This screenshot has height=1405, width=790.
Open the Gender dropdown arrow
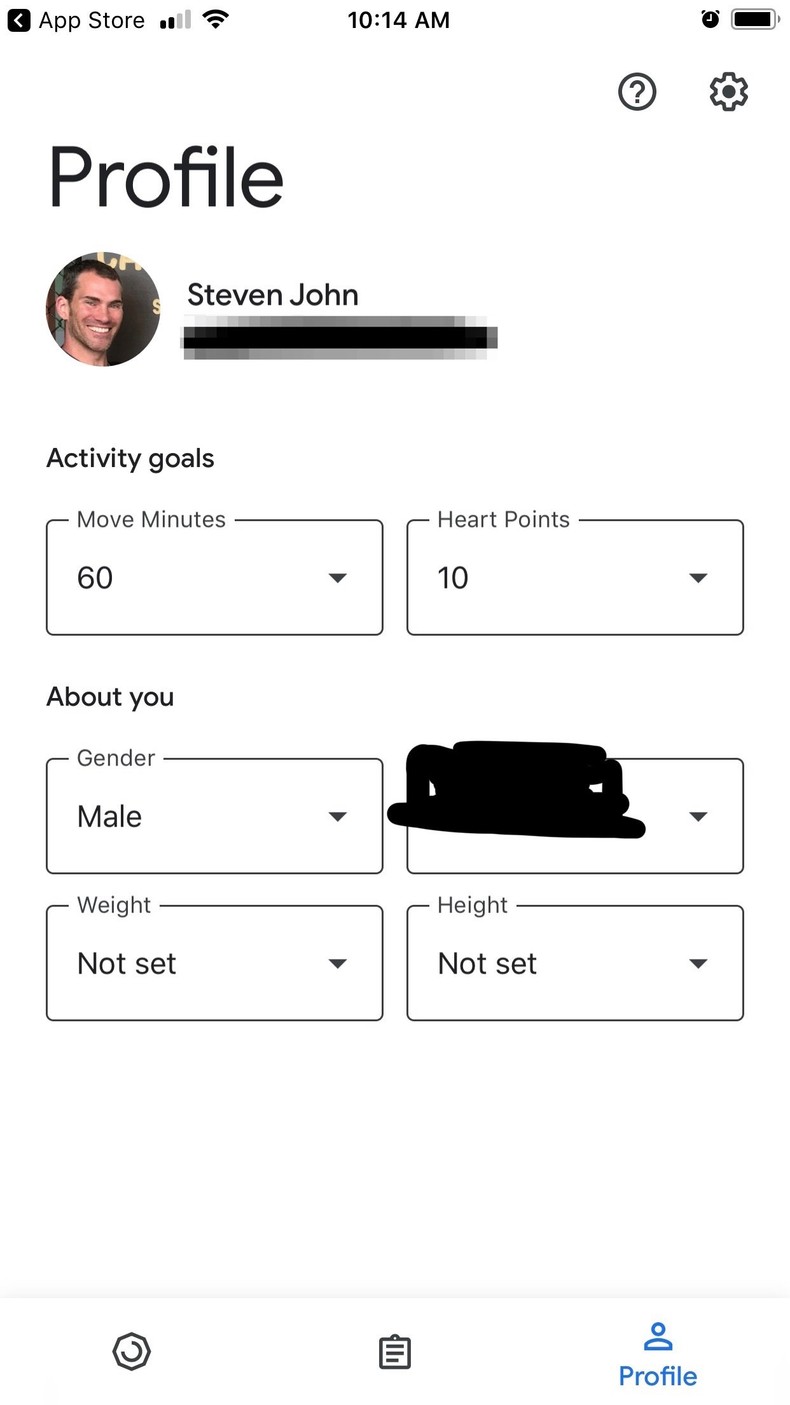[x=338, y=817]
